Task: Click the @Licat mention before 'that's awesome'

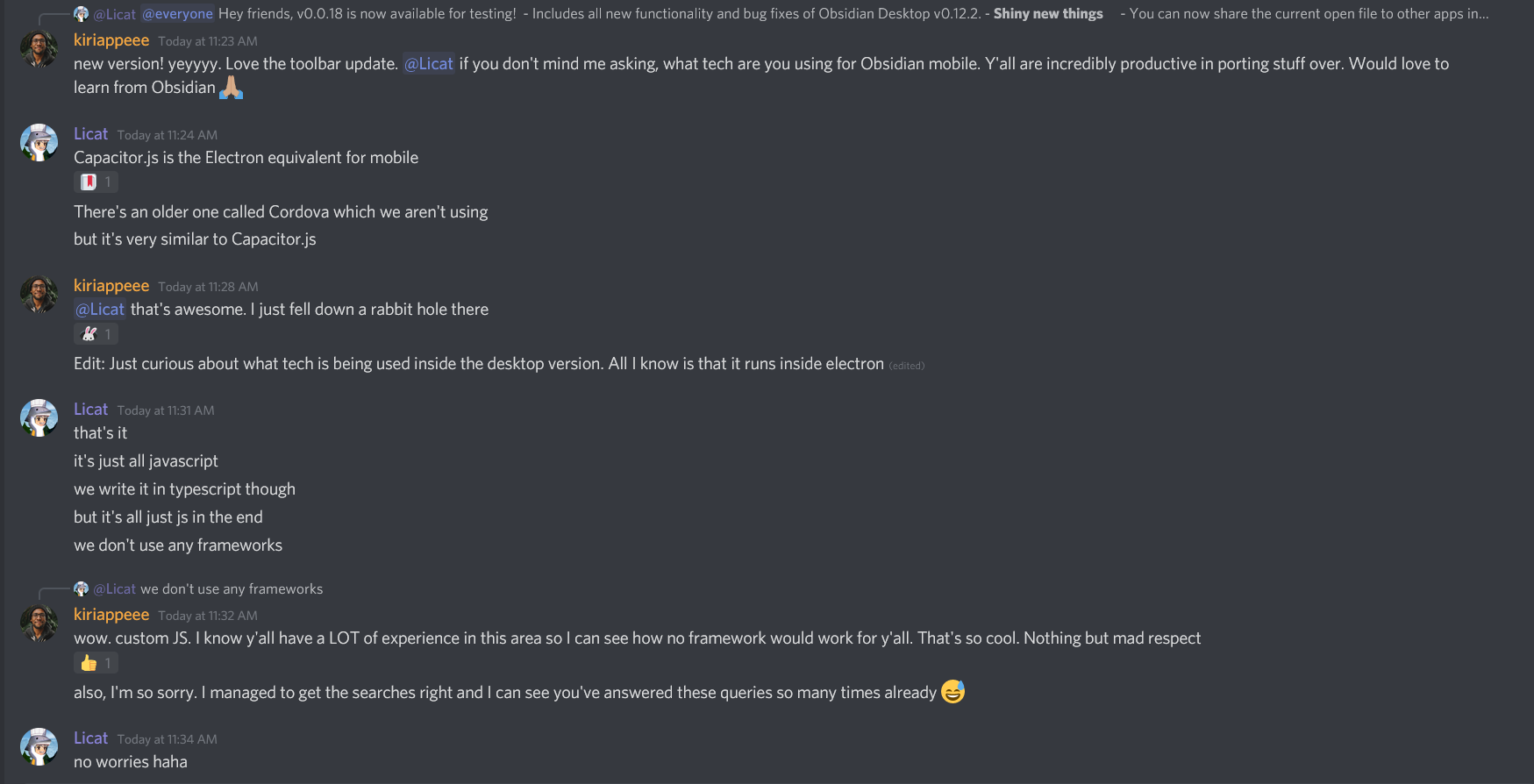Action: point(100,310)
